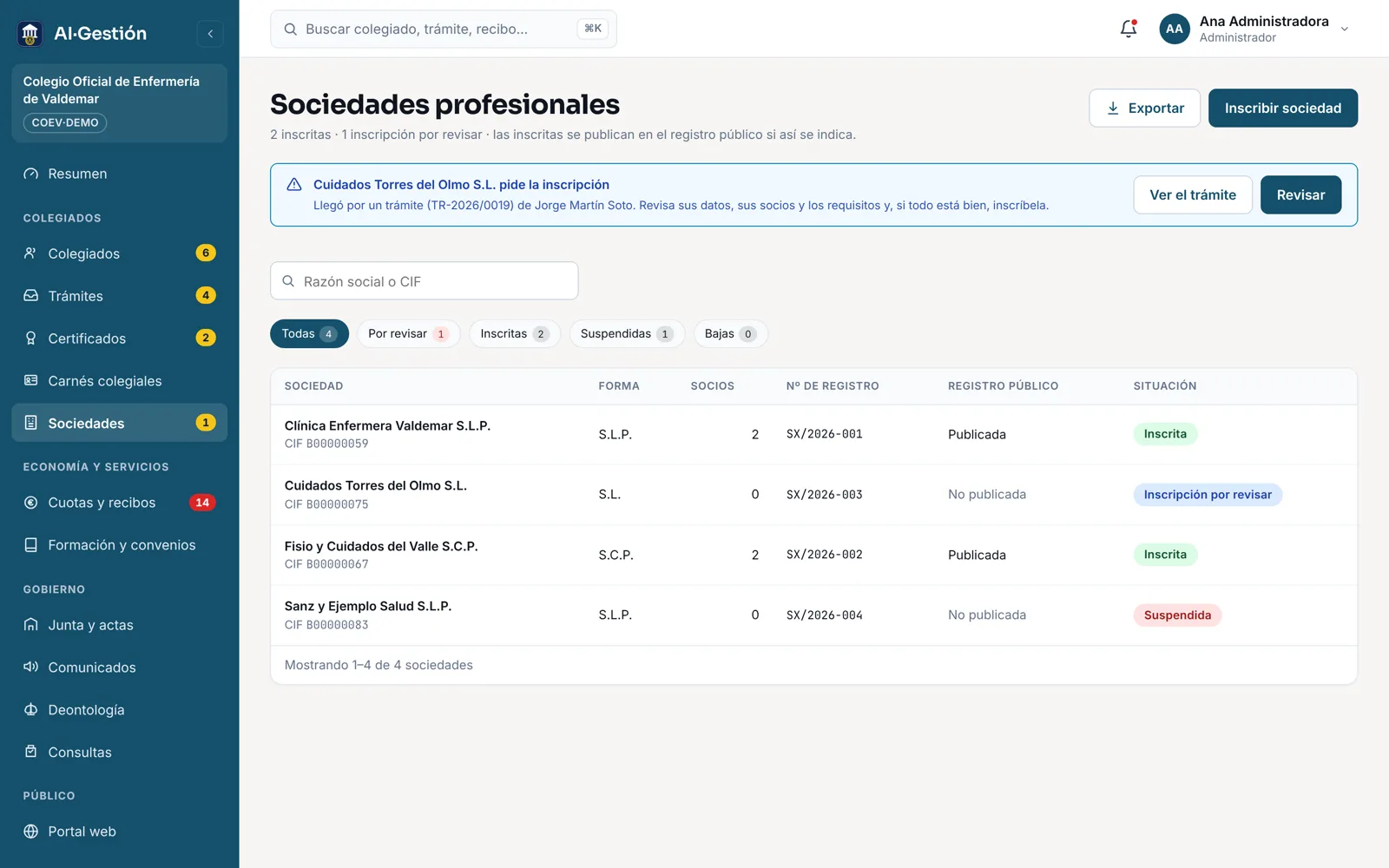Screen dimensions: 1389x868
Task: Focus the Razón social o CIF field
Action: [x=425, y=281]
